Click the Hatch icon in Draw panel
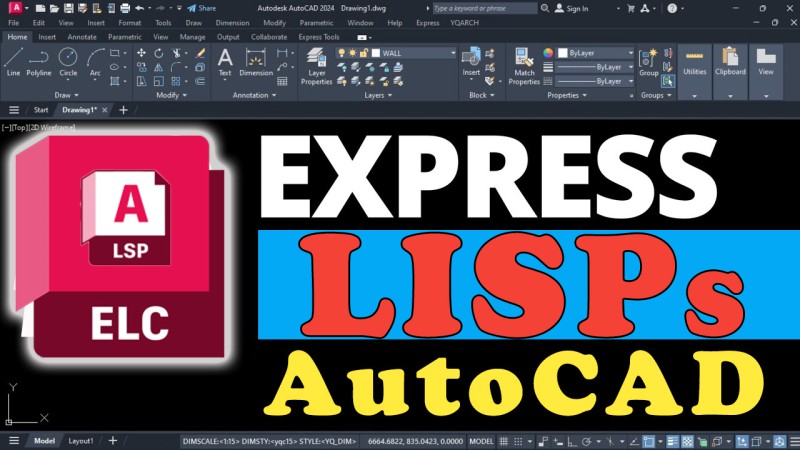800x450 pixels. [115, 81]
